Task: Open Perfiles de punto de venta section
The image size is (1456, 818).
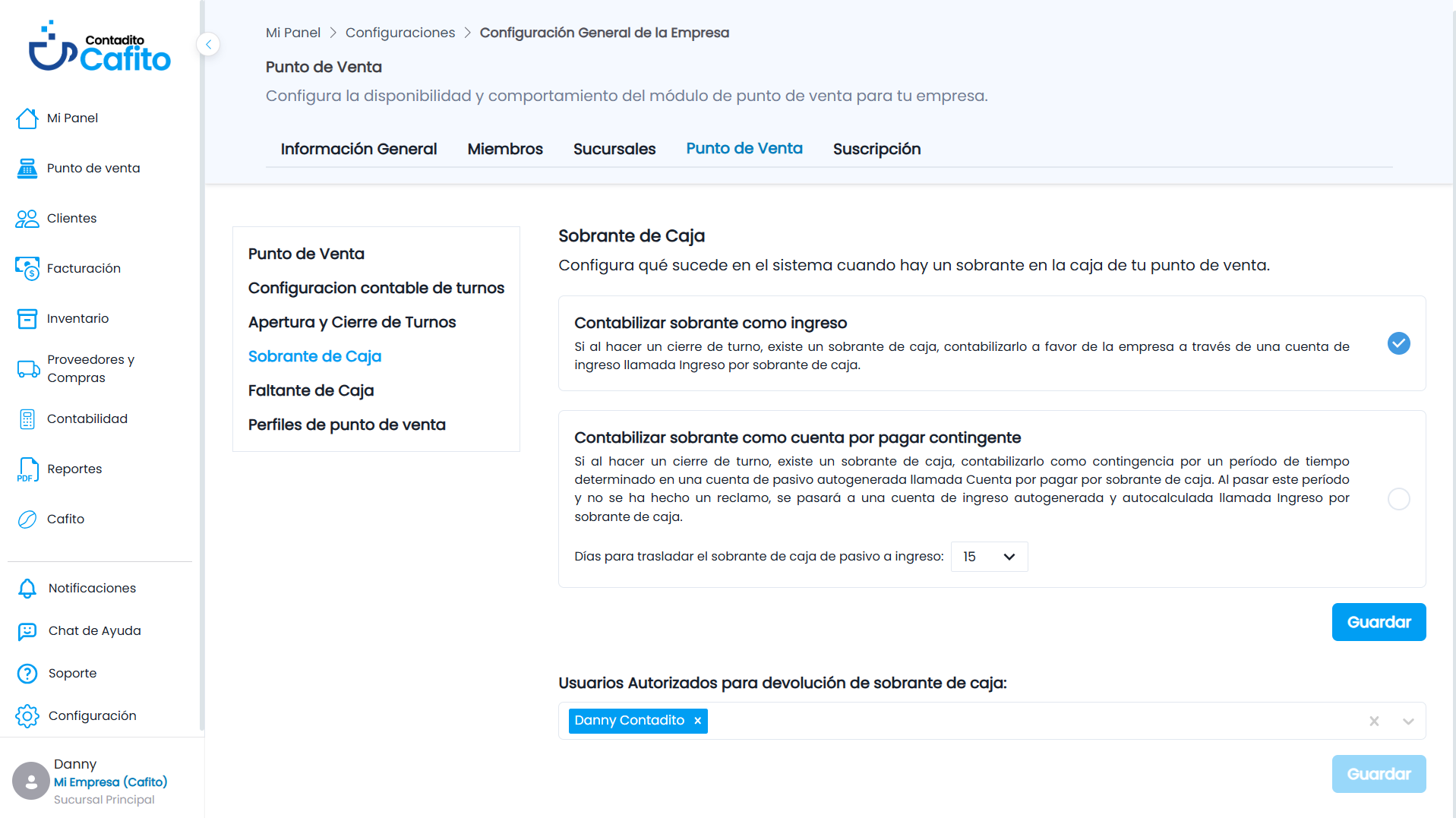Action: 346,425
